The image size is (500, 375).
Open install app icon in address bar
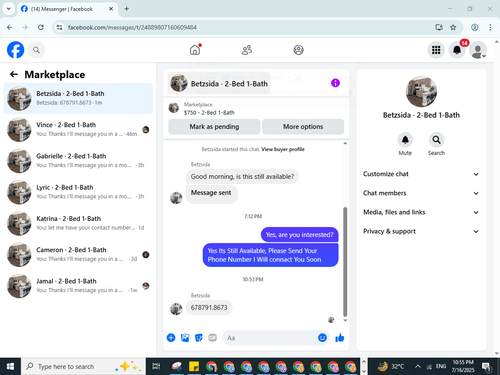[x=439, y=27]
